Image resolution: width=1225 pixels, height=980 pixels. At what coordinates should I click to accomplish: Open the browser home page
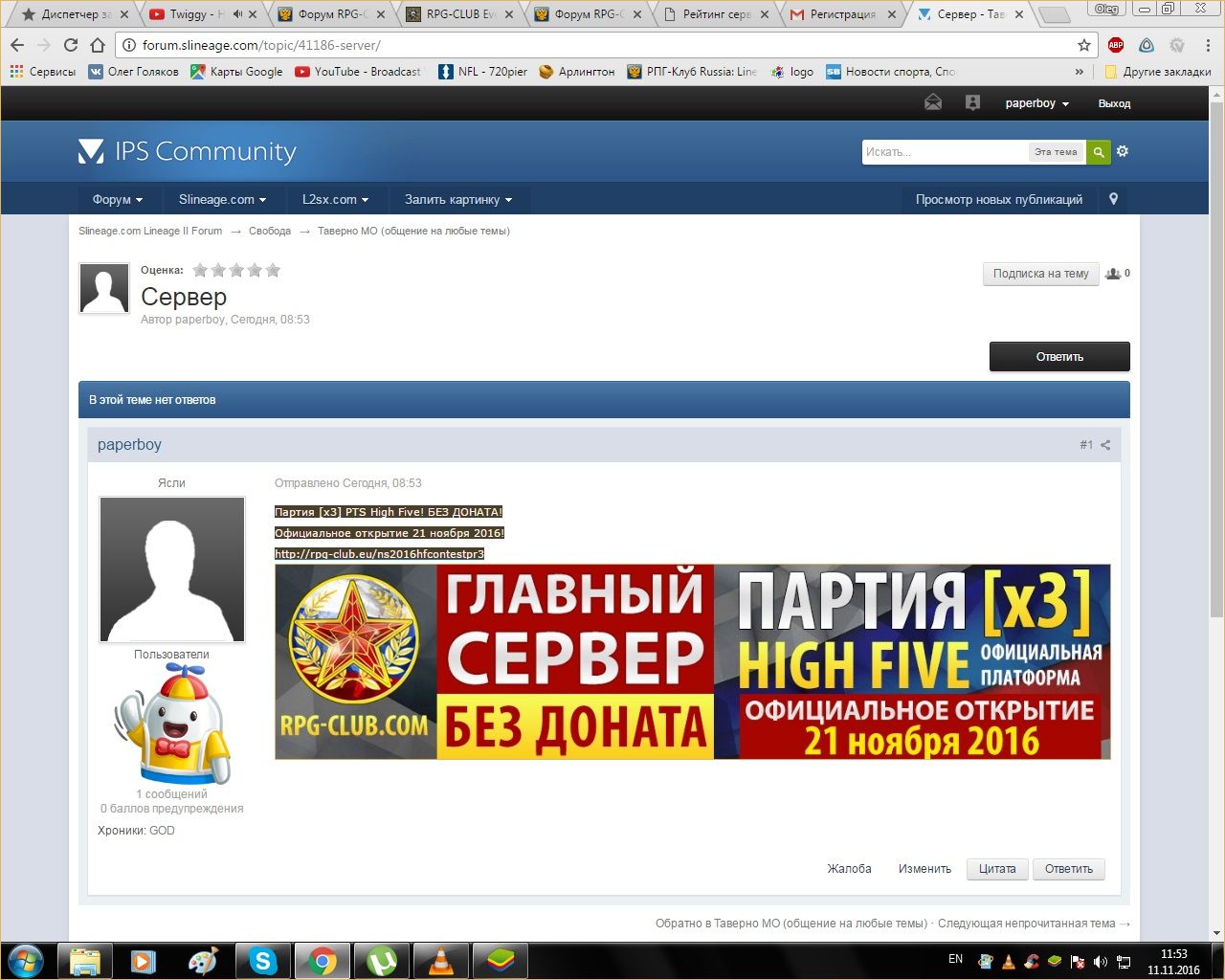pos(97,45)
